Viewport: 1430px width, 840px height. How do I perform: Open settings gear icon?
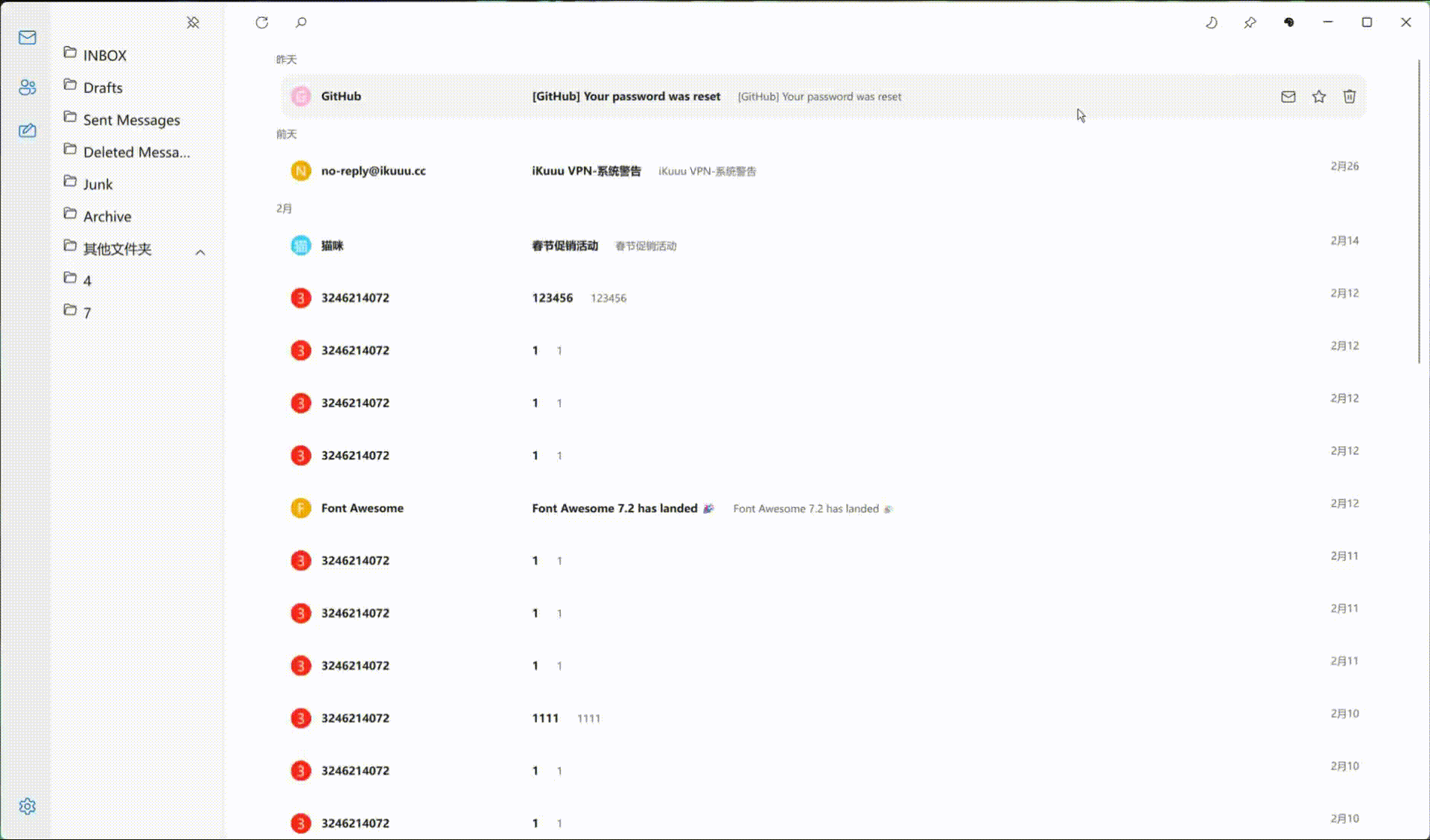[28, 806]
